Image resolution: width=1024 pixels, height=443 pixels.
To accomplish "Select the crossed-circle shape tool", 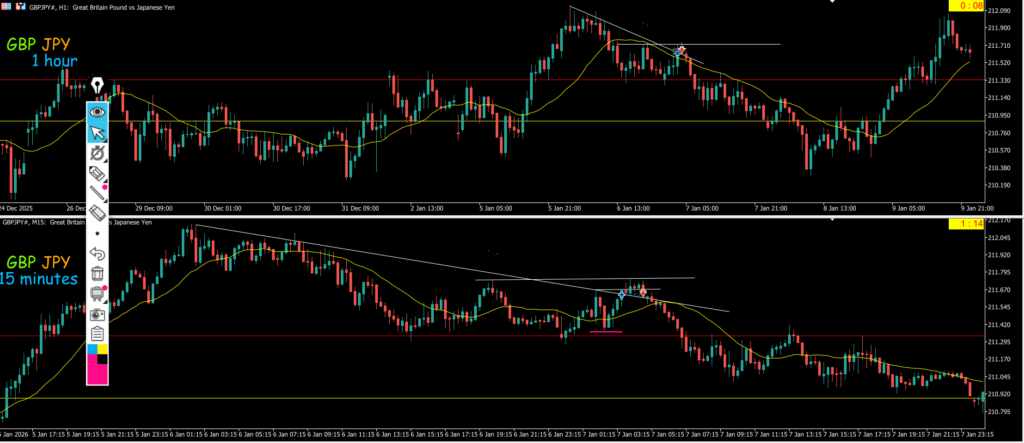I will click(x=97, y=153).
